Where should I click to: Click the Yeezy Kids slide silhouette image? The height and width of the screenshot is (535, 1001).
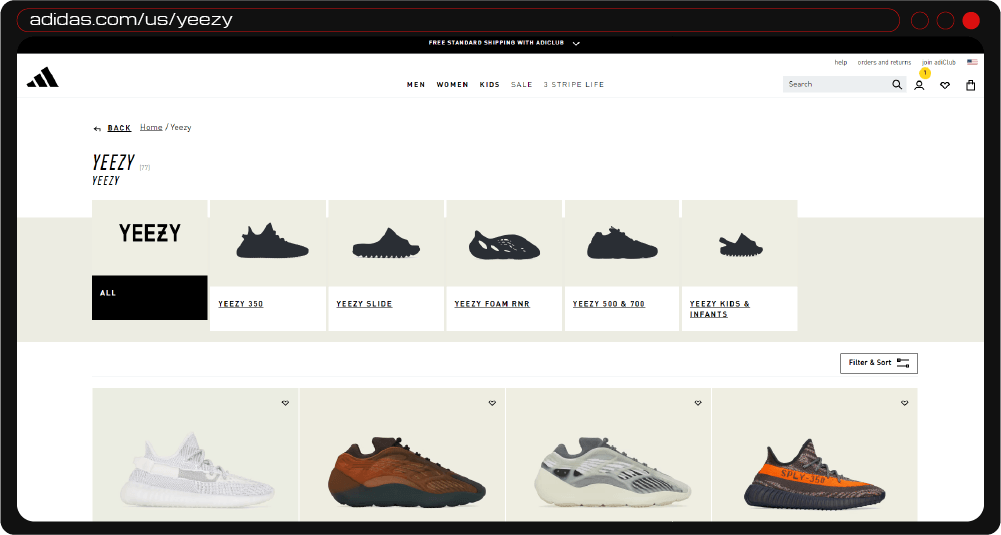click(x=741, y=245)
